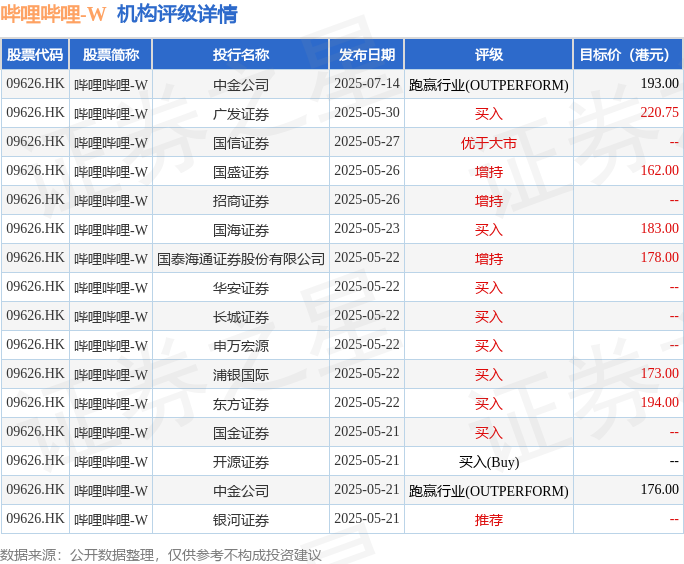The image size is (684, 564).
Task: Click the 推荐 rating for 银河证券
Action: (489, 520)
